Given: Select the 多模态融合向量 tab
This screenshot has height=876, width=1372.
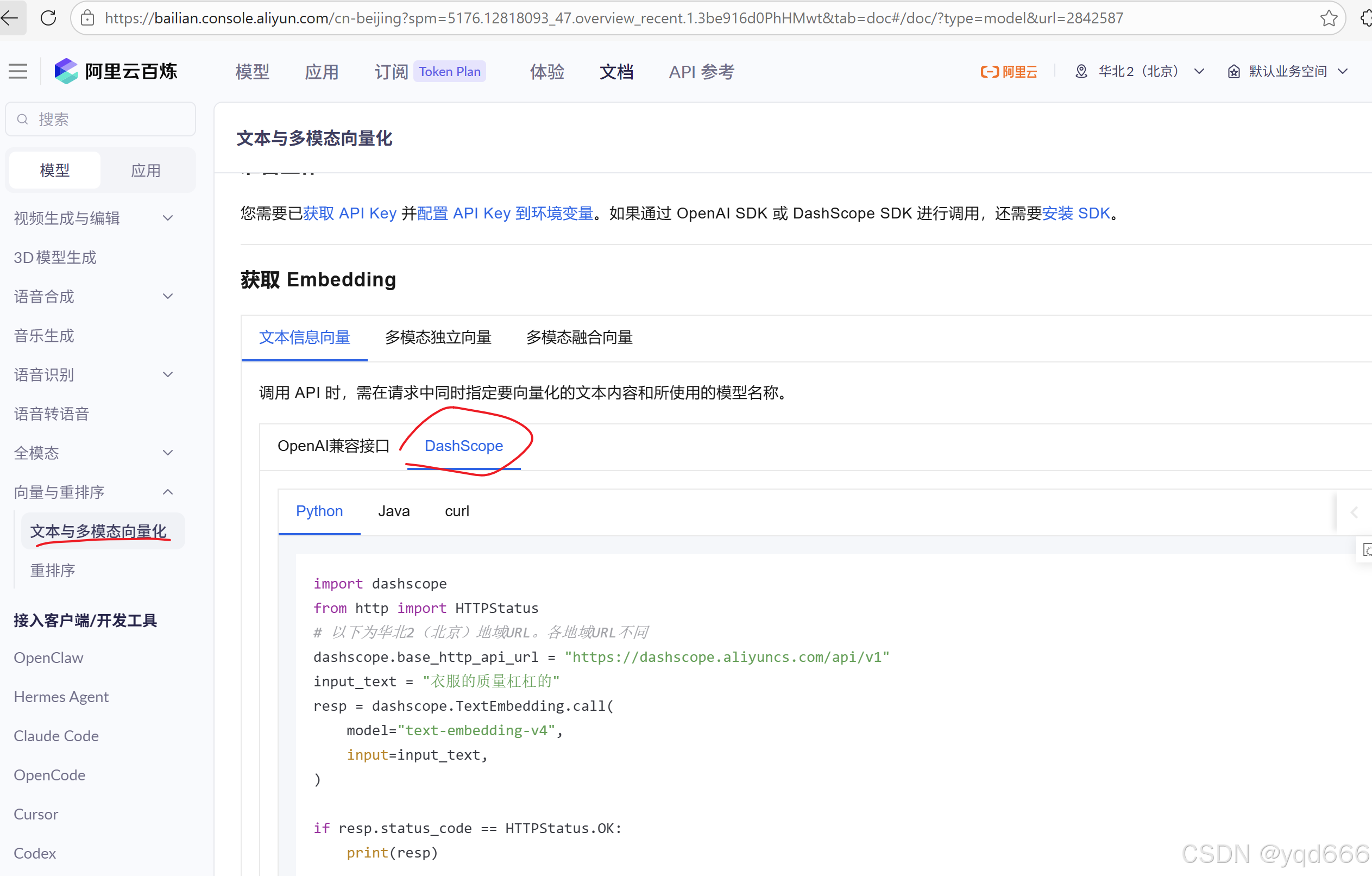Looking at the screenshot, I should [x=579, y=337].
